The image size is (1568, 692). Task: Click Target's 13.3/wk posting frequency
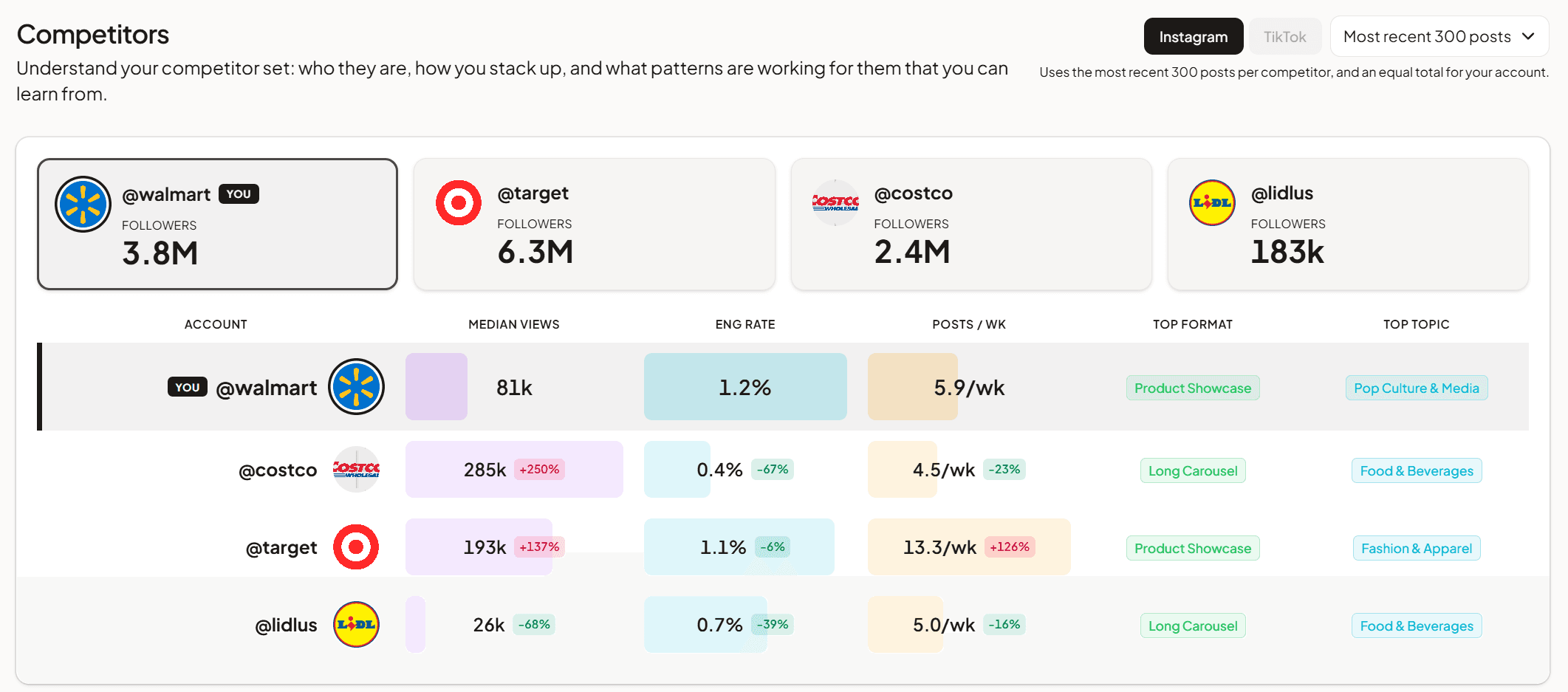[x=939, y=547]
